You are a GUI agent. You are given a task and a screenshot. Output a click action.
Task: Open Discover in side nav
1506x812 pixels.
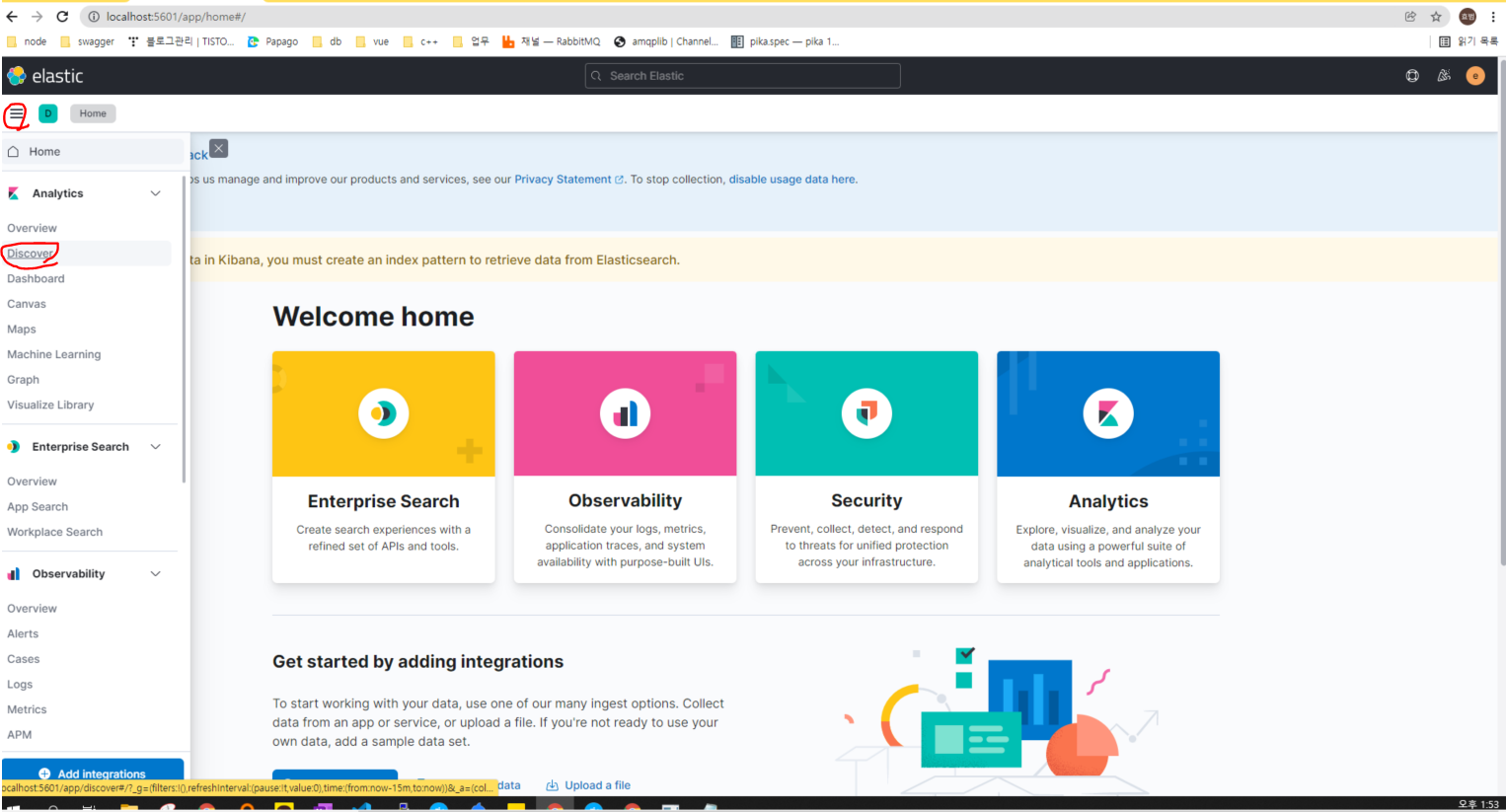pyautogui.click(x=31, y=254)
